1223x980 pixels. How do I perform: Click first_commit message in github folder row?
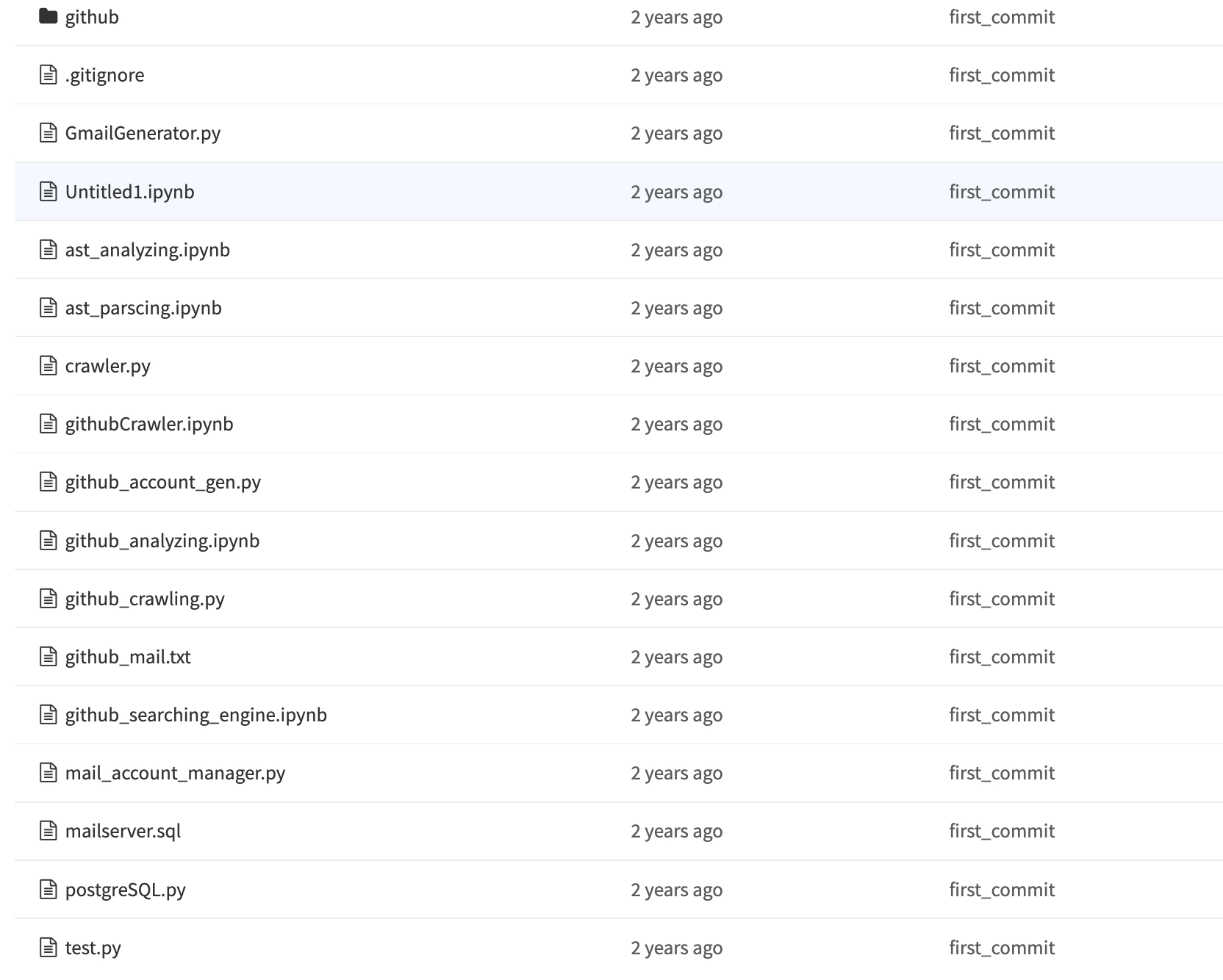coord(1002,17)
